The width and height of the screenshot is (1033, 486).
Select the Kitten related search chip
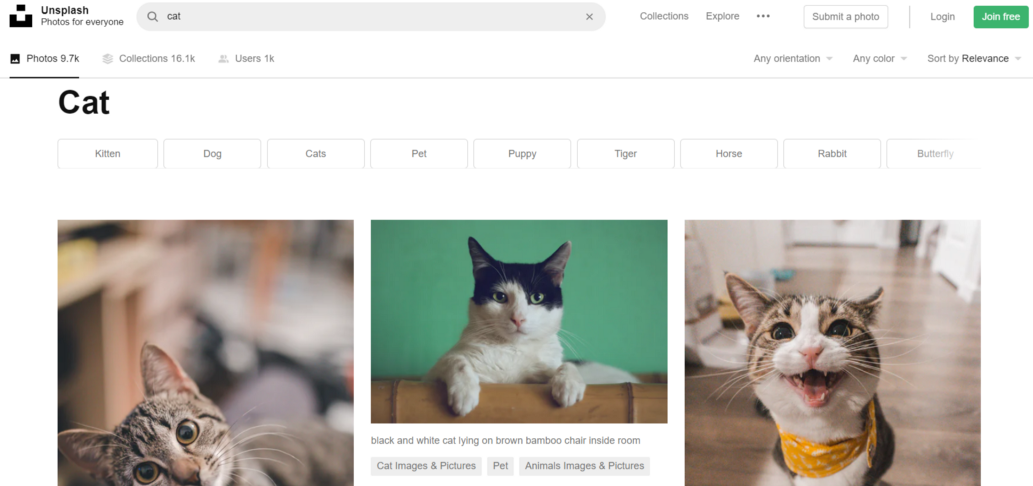coord(108,153)
